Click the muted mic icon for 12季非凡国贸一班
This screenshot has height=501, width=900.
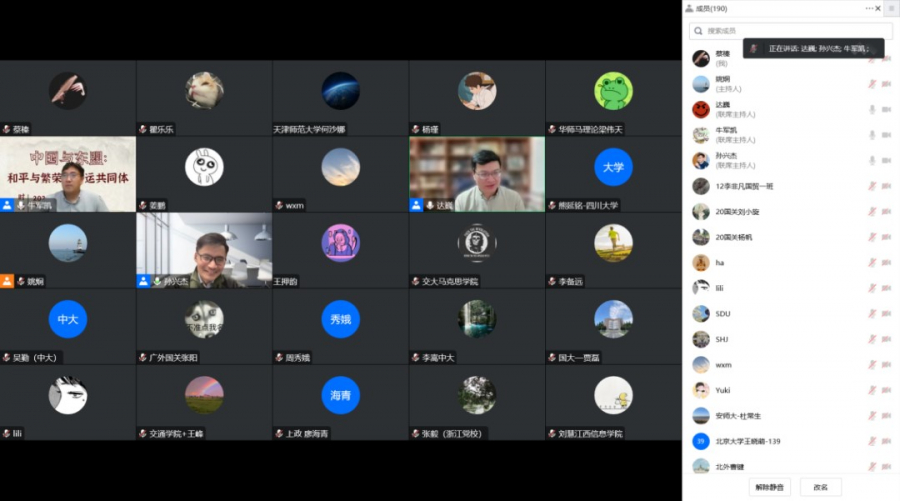pyautogui.click(x=872, y=186)
